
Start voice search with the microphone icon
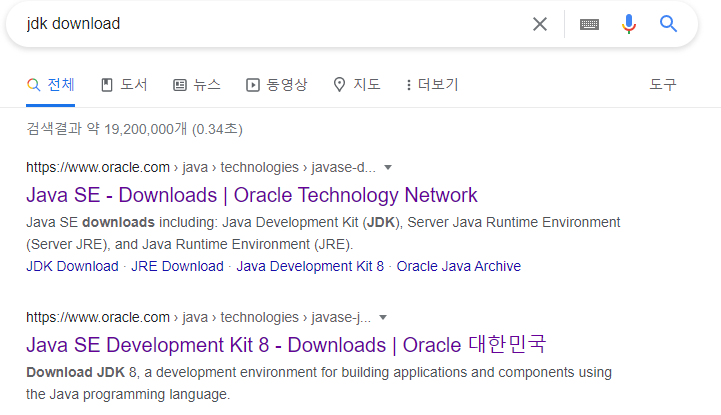click(x=629, y=24)
